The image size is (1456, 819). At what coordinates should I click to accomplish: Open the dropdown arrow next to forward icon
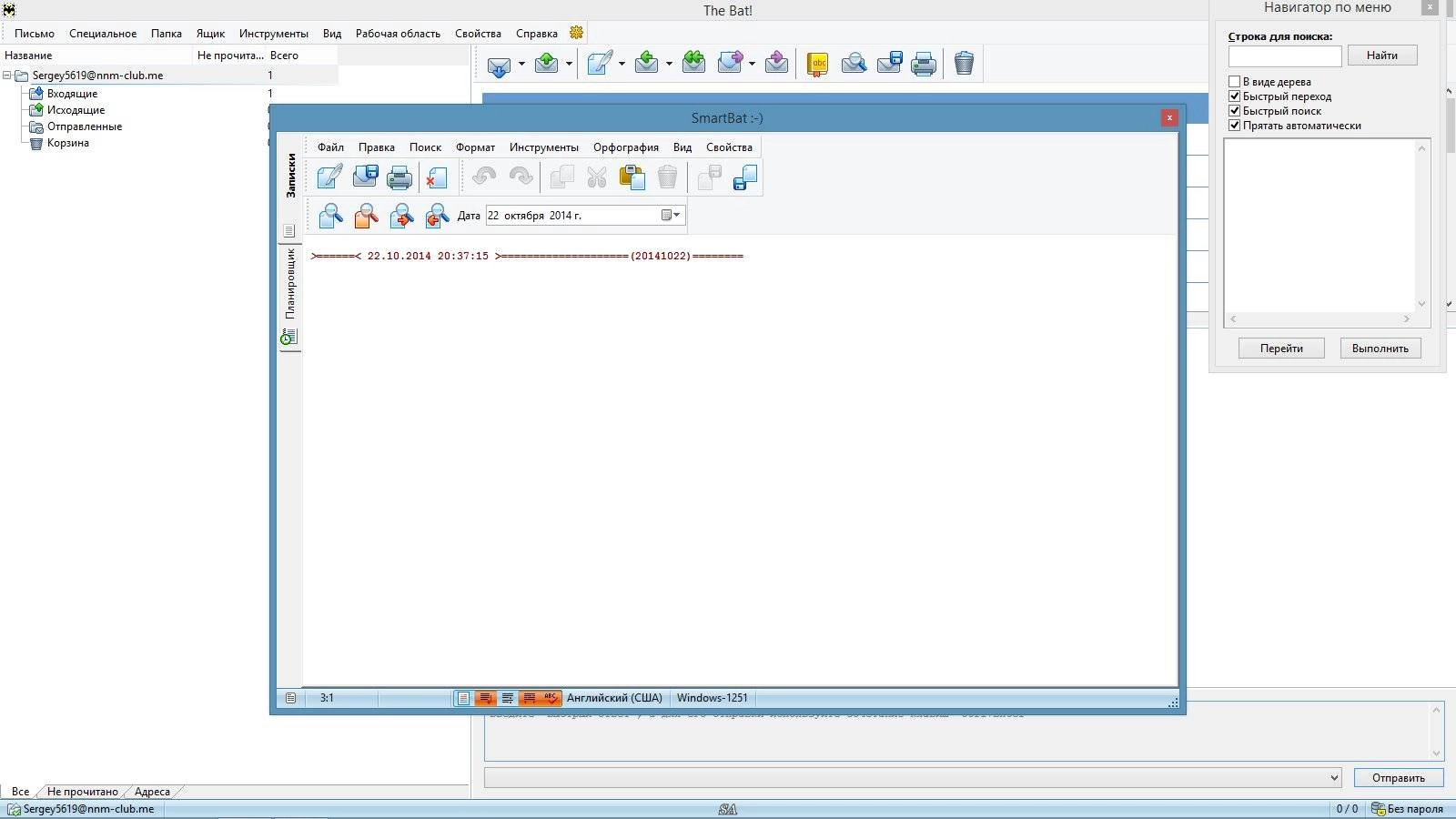752,65
